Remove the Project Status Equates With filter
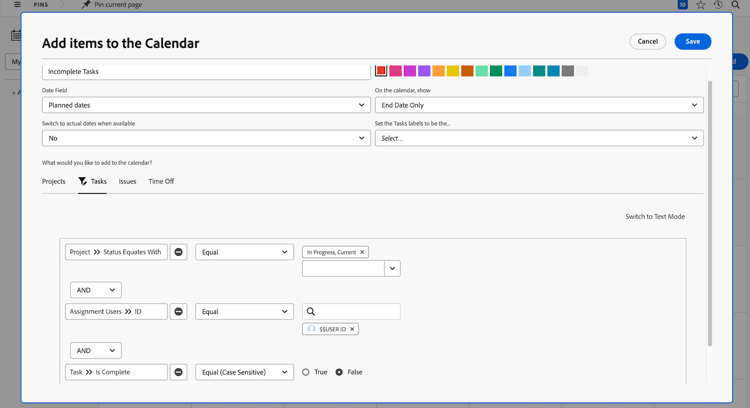 pos(178,252)
